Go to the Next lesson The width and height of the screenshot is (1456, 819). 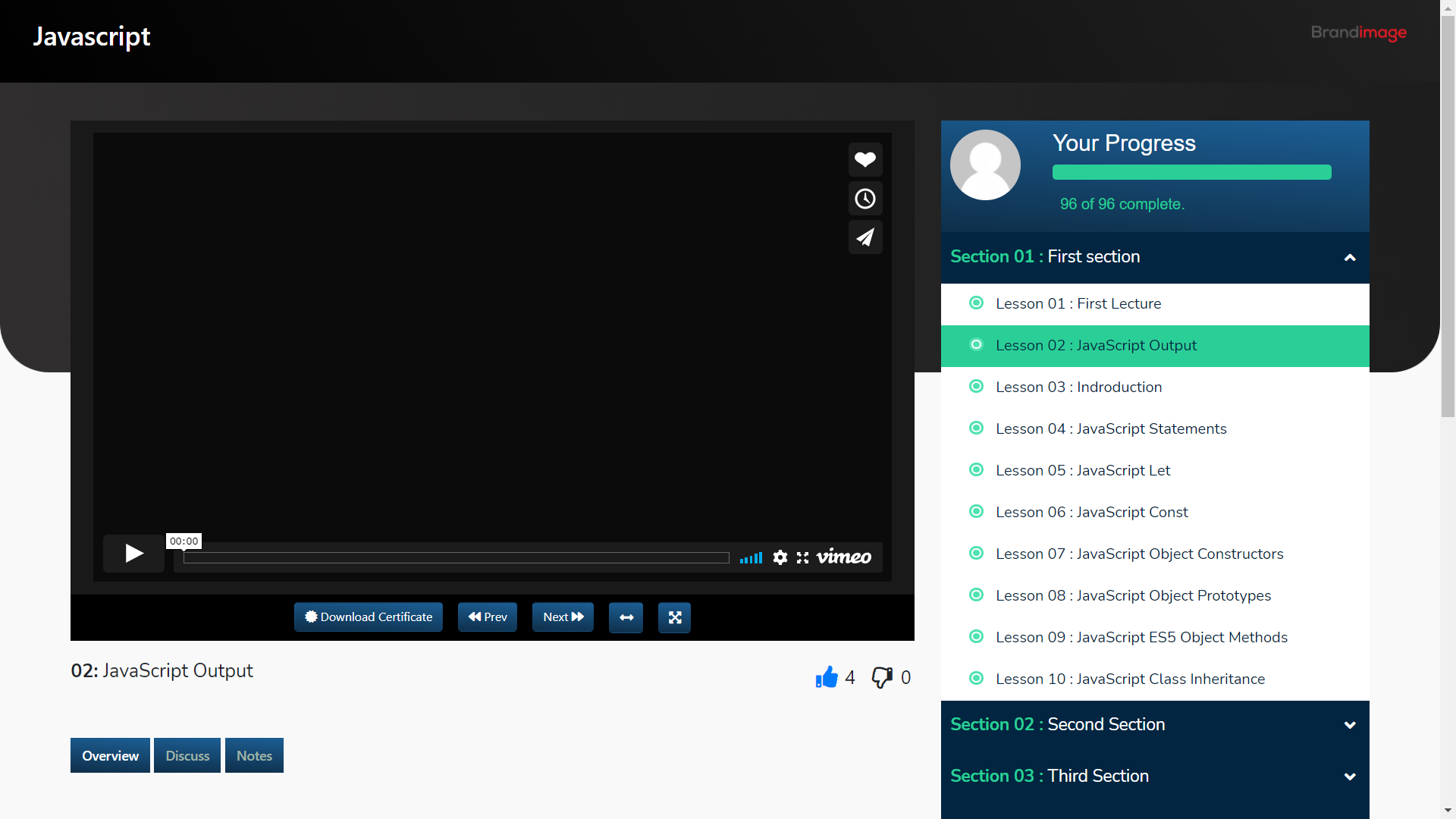click(x=563, y=617)
